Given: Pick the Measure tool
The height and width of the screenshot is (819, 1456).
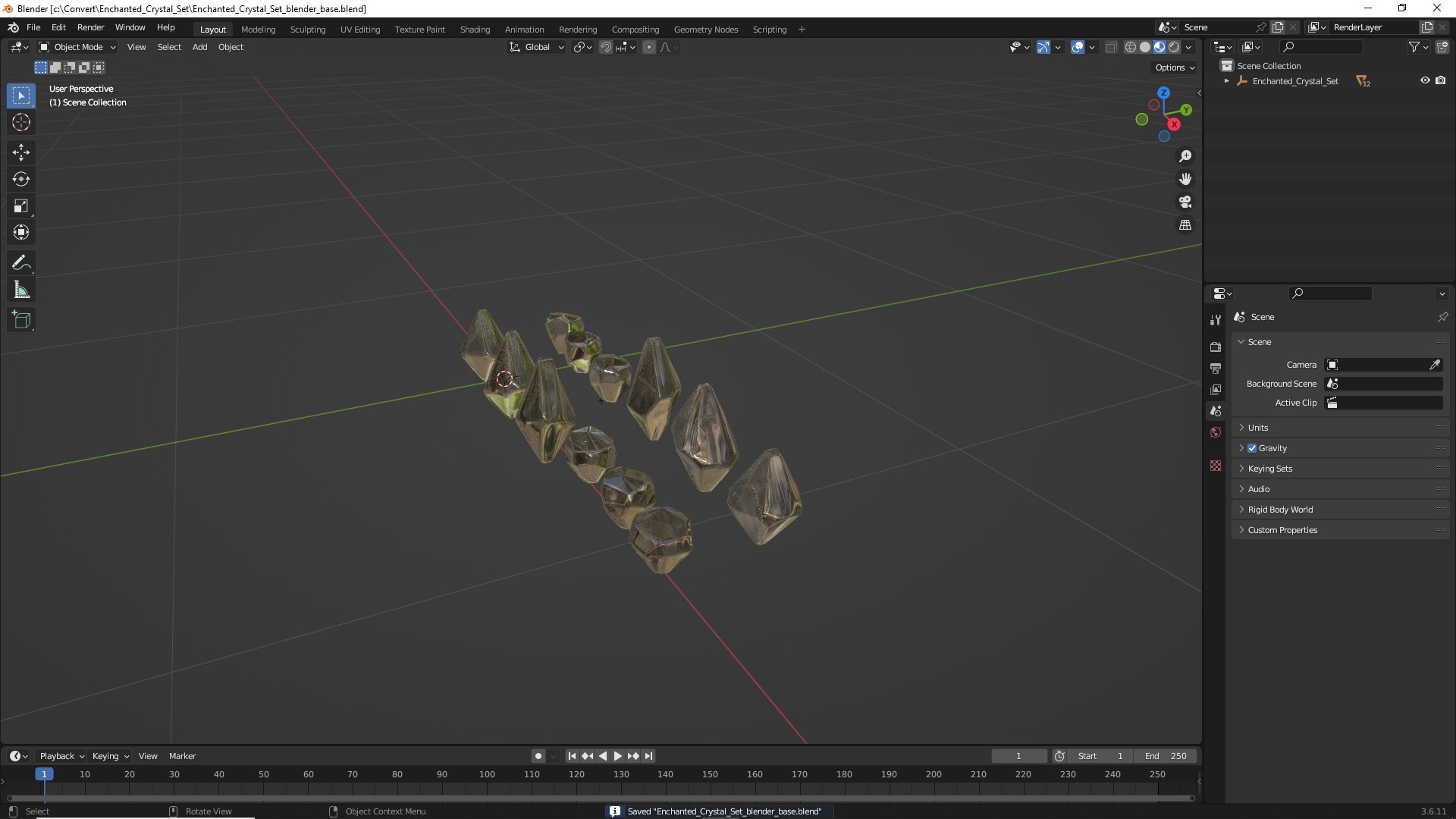Looking at the screenshot, I should tap(21, 290).
